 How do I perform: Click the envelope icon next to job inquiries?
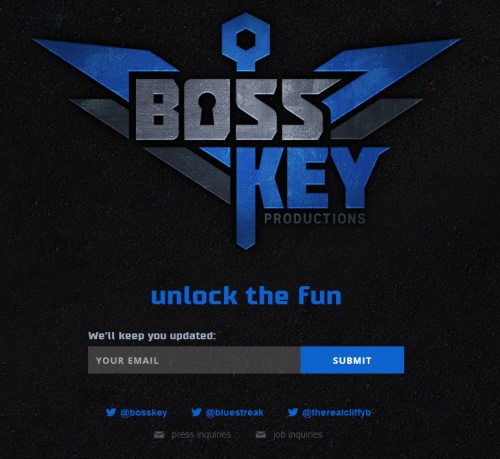261,435
